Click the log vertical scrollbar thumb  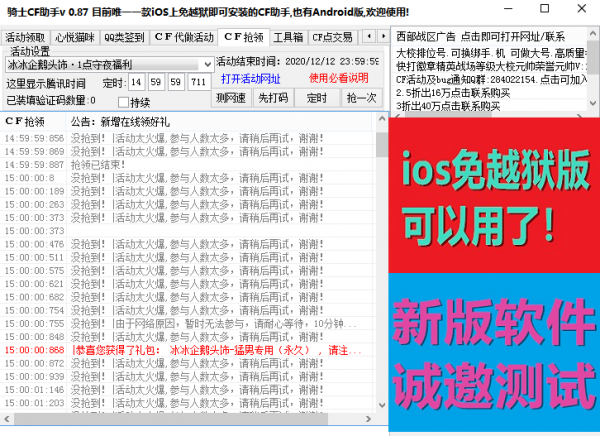[382, 145]
